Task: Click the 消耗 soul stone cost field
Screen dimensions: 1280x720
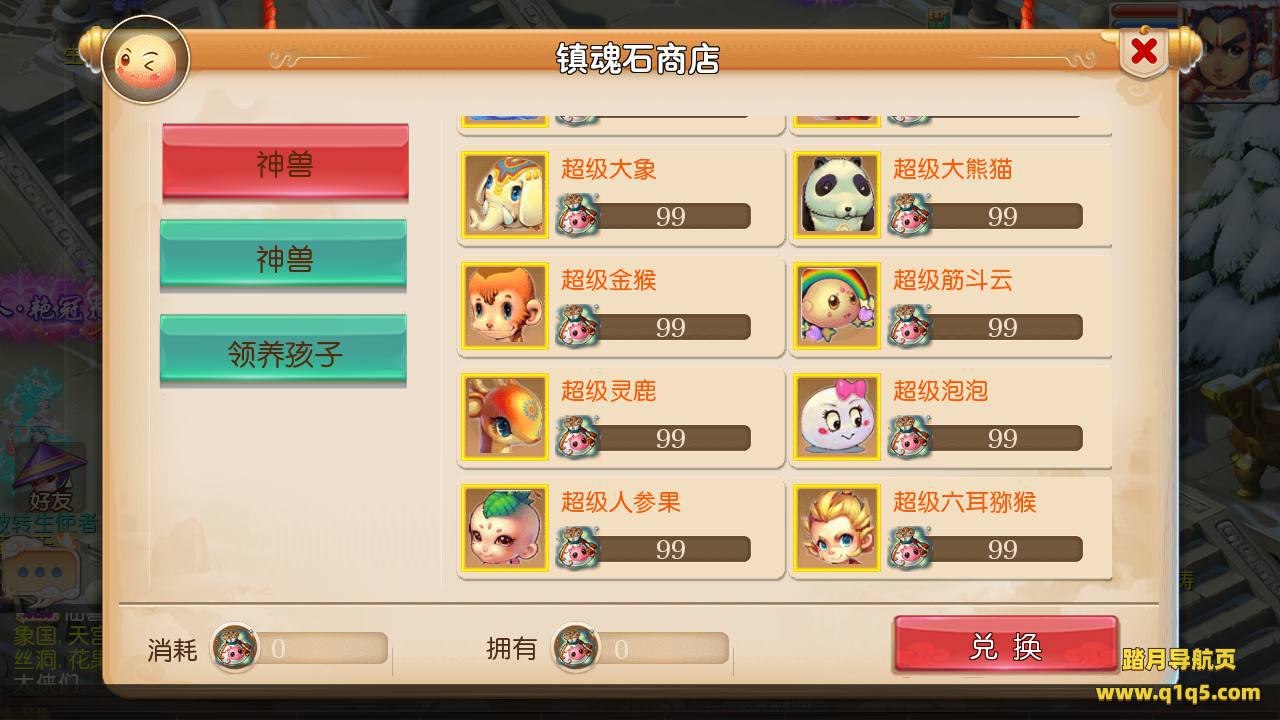Action: point(299,648)
